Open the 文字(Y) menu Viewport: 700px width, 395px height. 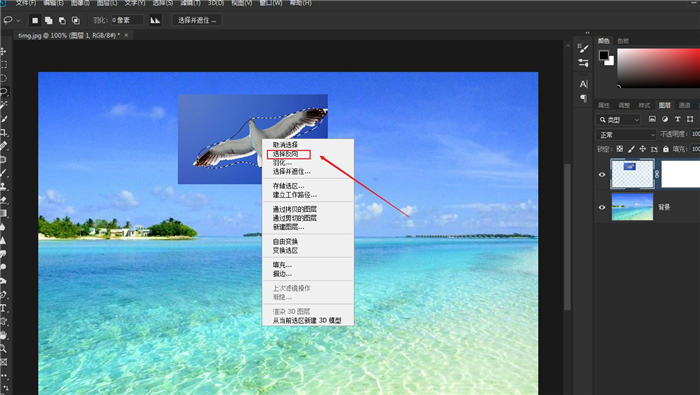(x=134, y=3)
